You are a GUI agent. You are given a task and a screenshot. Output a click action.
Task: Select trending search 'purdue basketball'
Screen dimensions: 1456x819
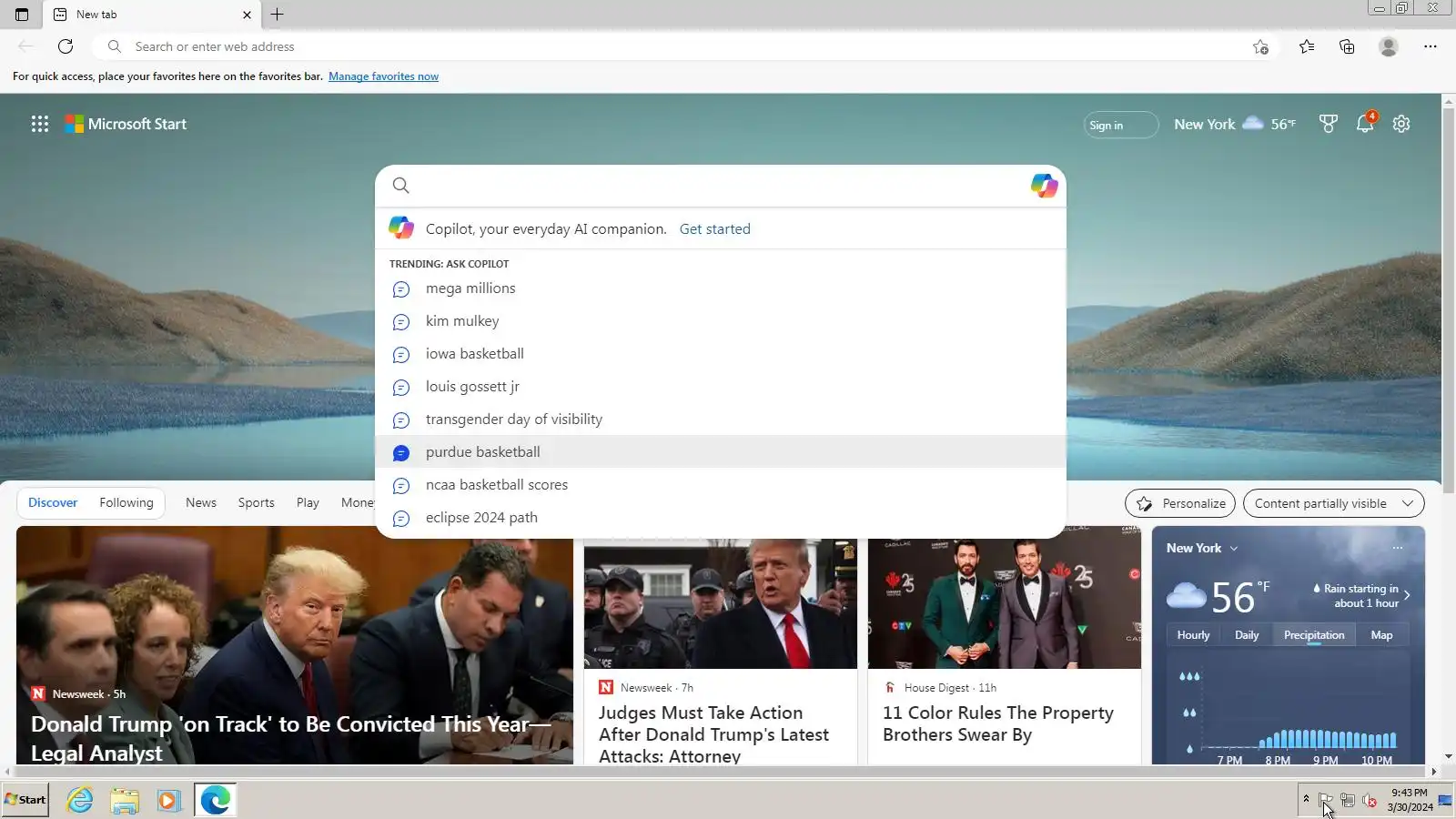click(721, 452)
